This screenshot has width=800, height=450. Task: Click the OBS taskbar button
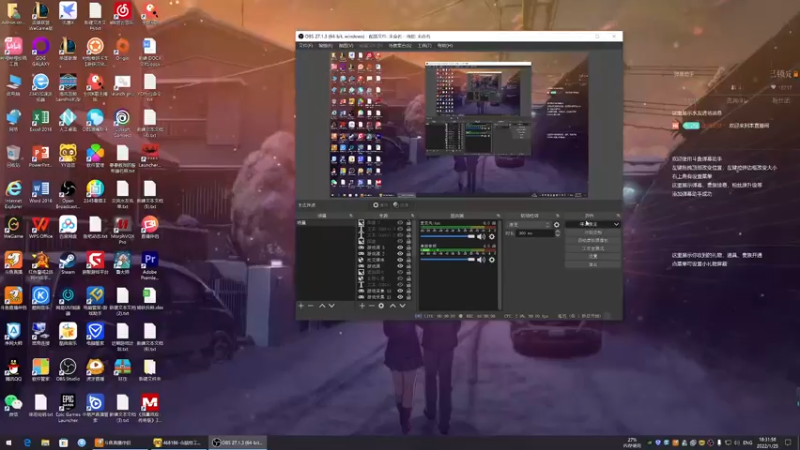(x=238, y=442)
